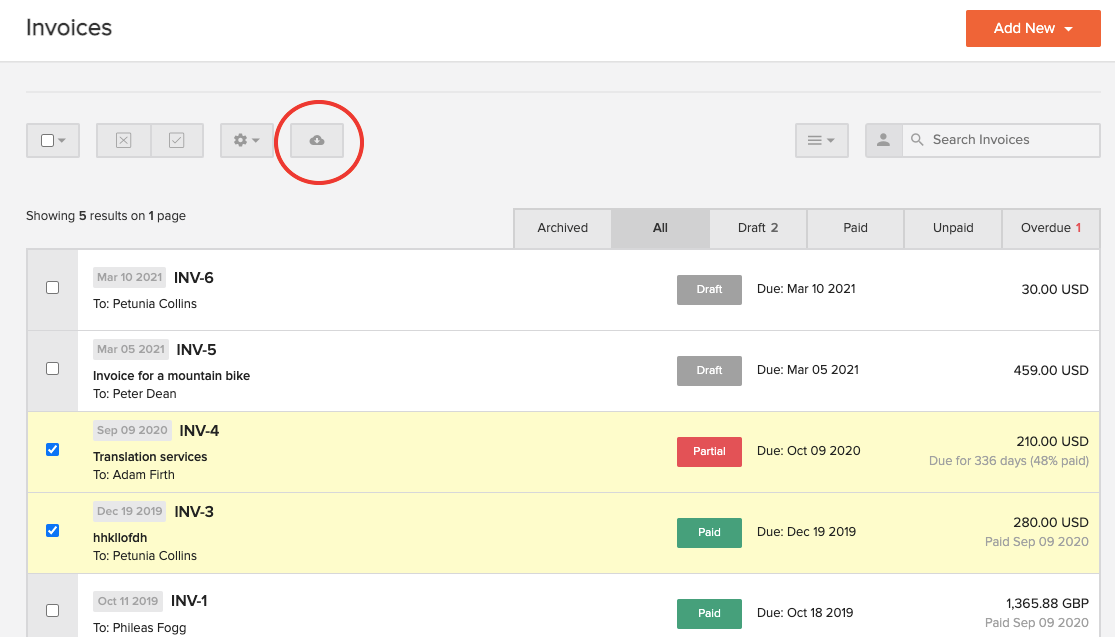Click 'To: Adam Firth' recipient
The image size is (1115, 637).
134,475
